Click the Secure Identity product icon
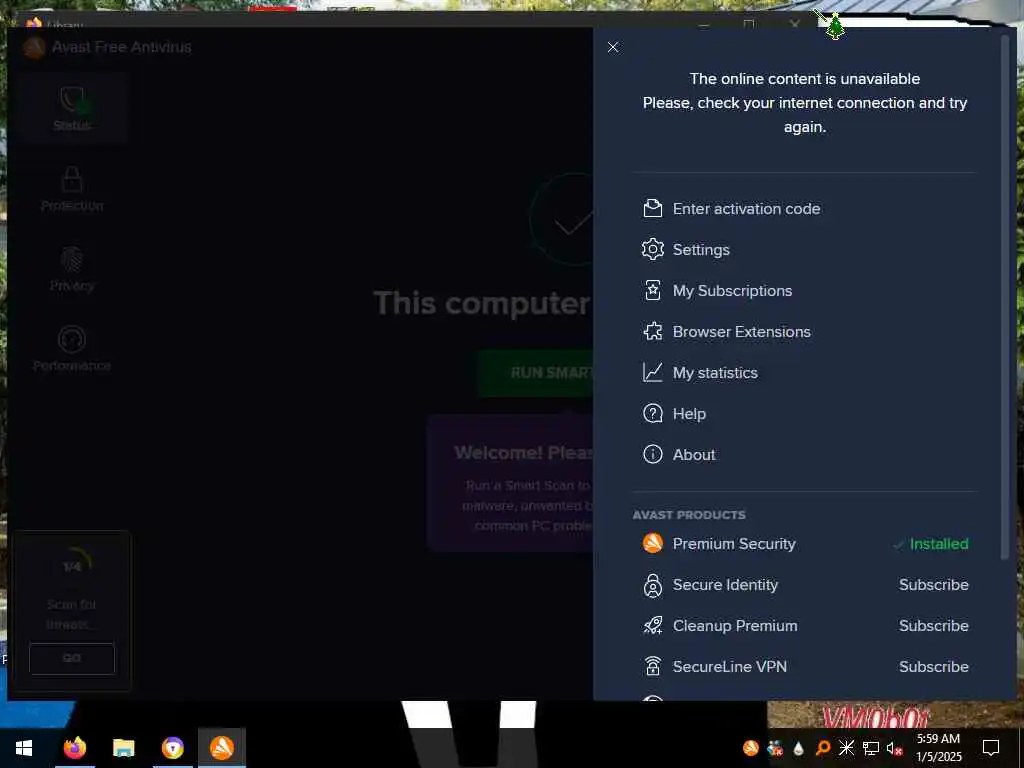Screen dimensions: 1024x768 click(652, 585)
